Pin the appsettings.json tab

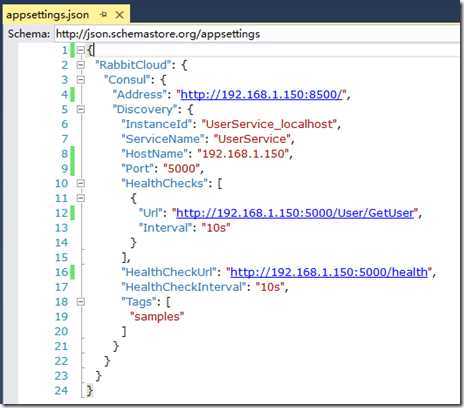click(104, 15)
